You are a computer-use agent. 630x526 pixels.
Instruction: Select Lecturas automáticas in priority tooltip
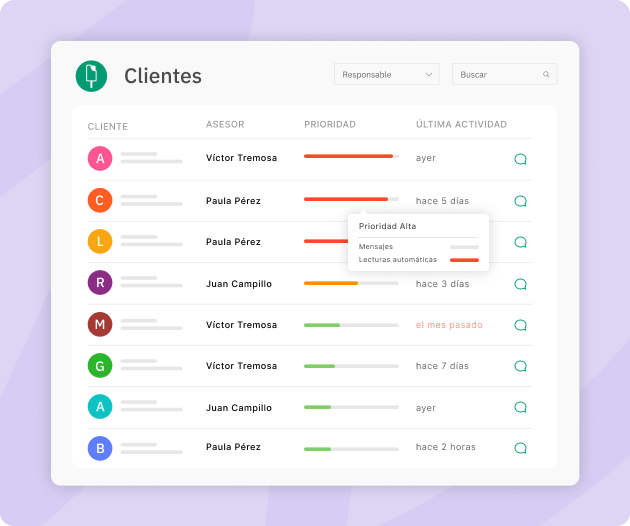point(398,260)
